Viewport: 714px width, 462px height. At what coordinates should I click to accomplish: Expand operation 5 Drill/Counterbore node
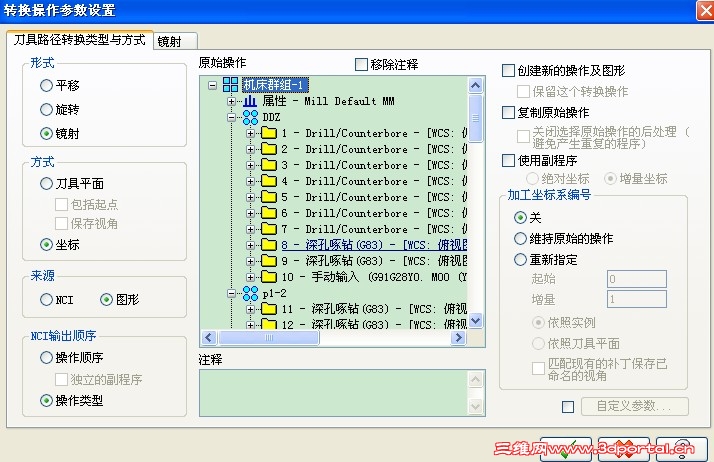[250, 197]
